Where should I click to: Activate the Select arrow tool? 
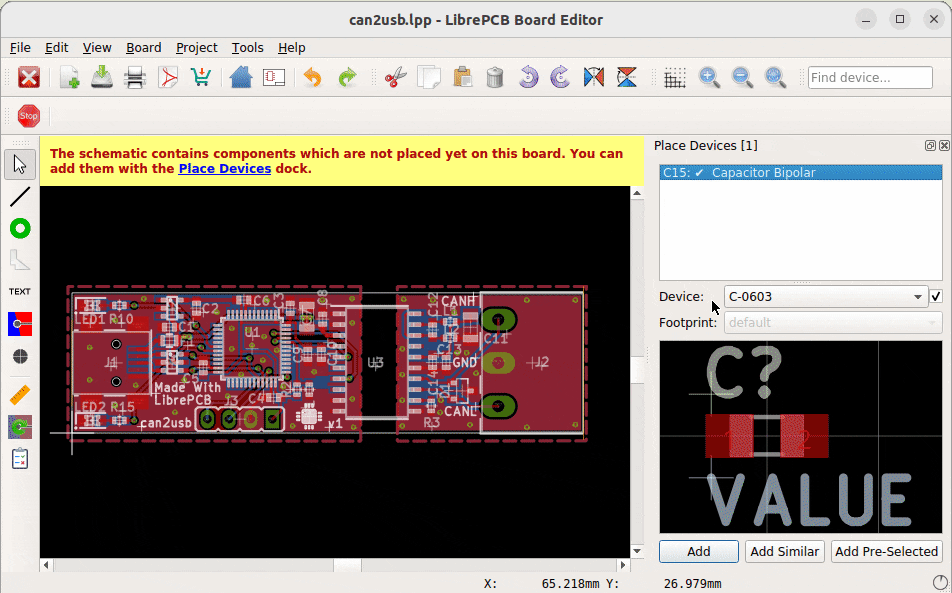click(x=20, y=164)
